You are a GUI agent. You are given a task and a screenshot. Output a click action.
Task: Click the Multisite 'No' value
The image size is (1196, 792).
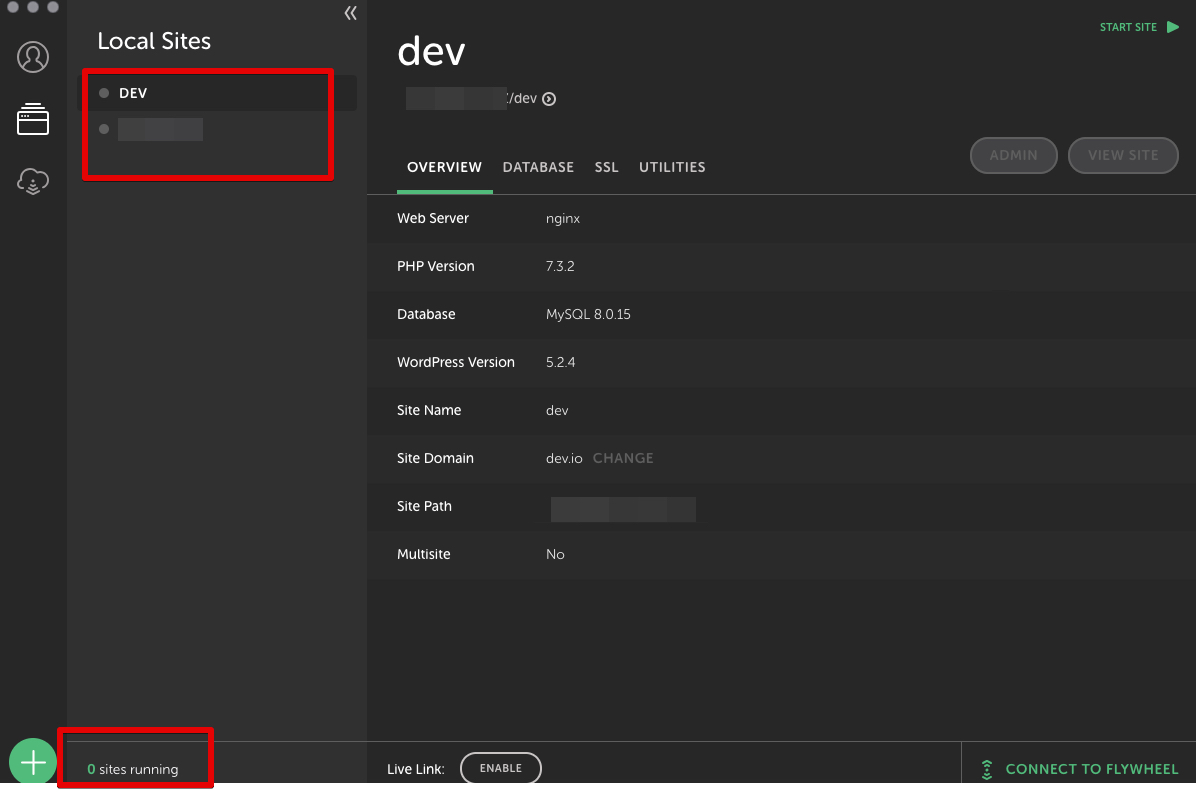(x=555, y=555)
